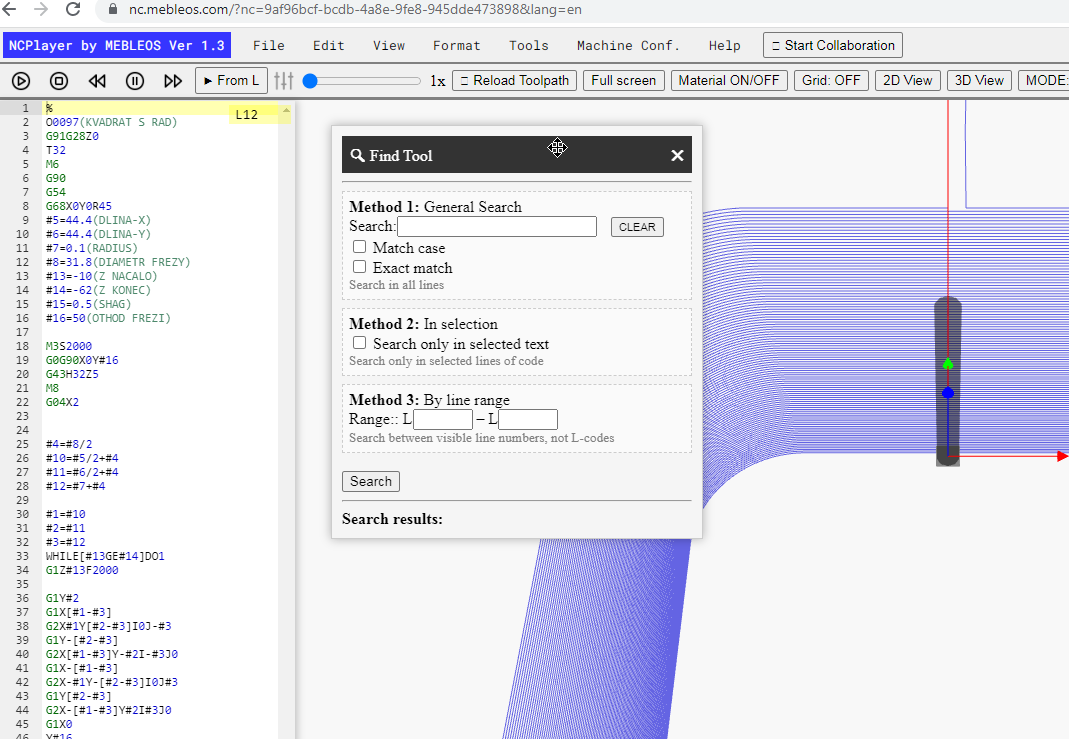Image resolution: width=1069 pixels, height=739 pixels.
Task: Click the fast forward icon
Action: [173, 81]
